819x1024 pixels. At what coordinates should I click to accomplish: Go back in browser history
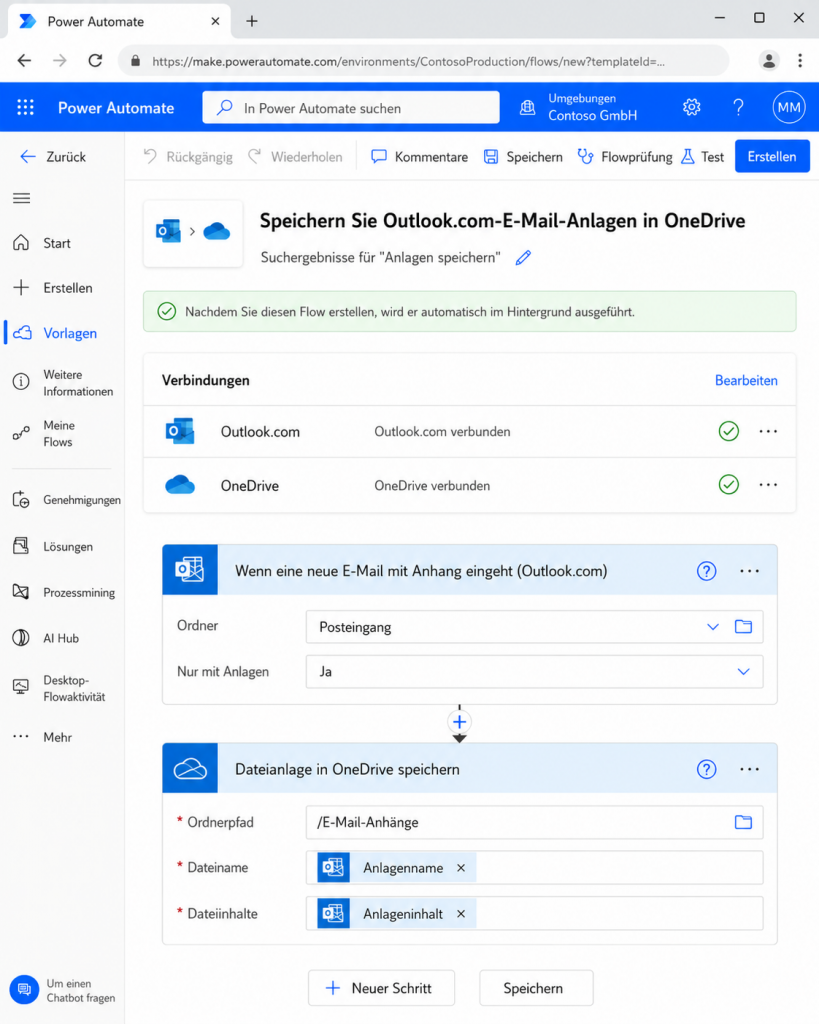(x=24, y=61)
